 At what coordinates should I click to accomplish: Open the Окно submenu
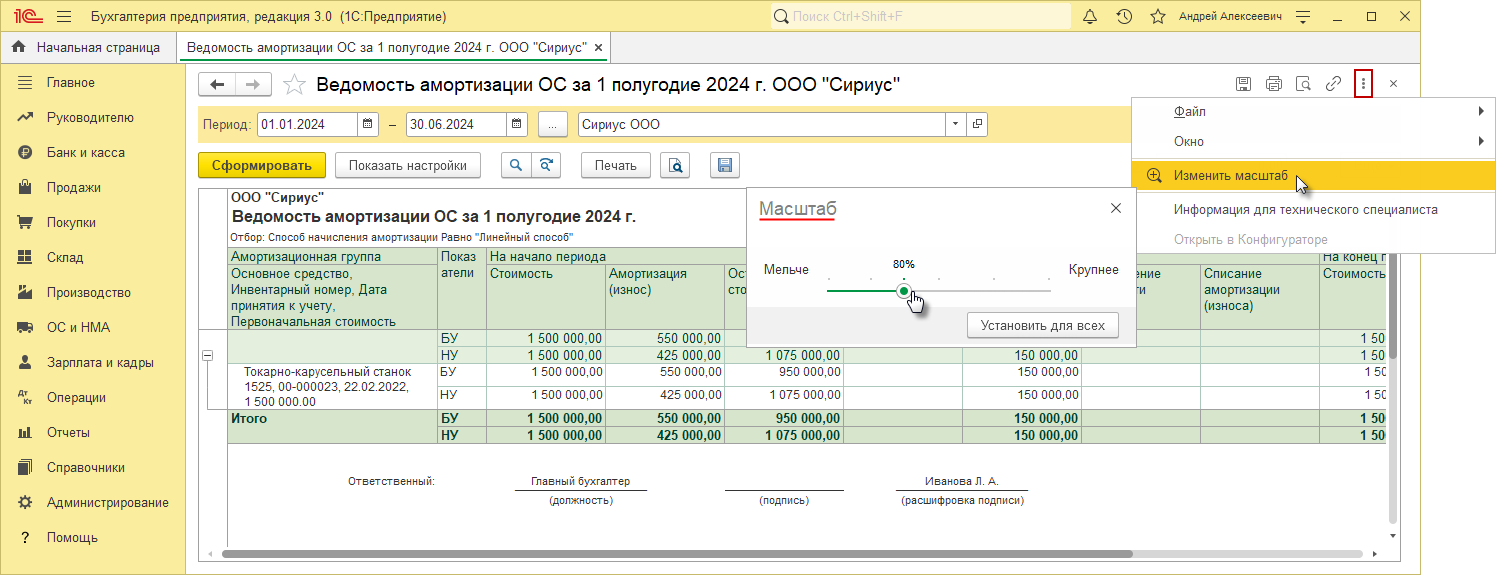[x=1314, y=142]
